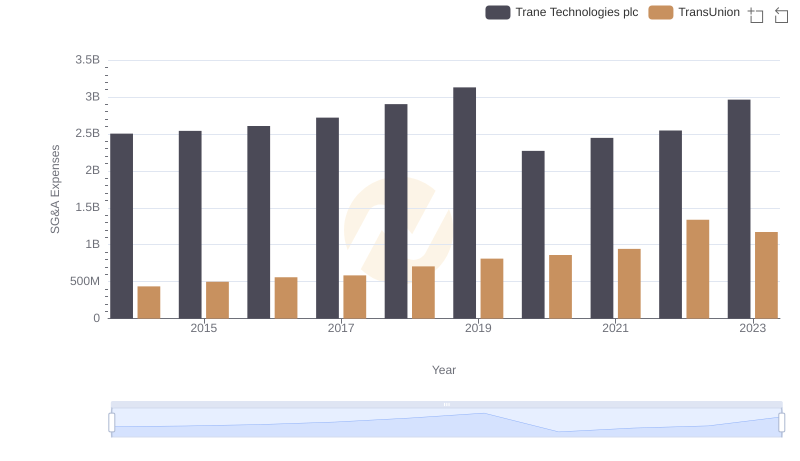This screenshot has width=800, height=461.
Task: Click the 0 y-axis label
Action: 96,318
